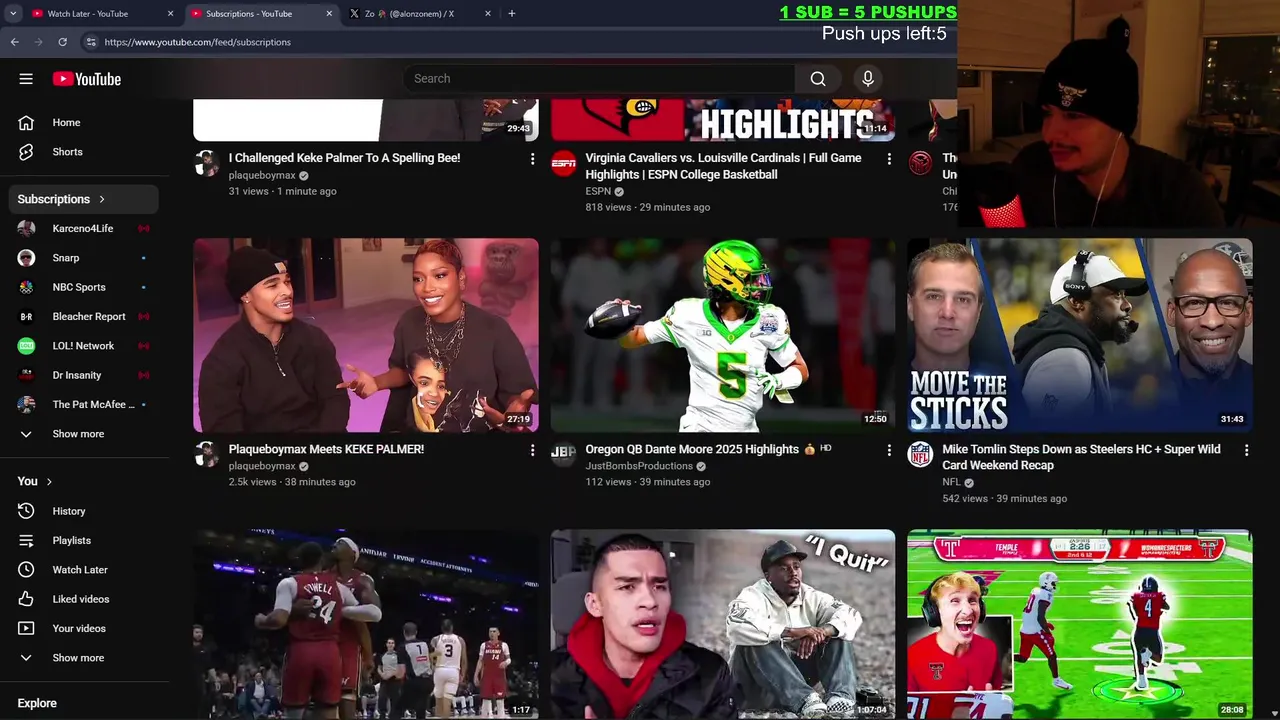Expand Show more under subscriptions
Image resolution: width=1280 pixels, height=720 pixels.
(x=83, y=434)
